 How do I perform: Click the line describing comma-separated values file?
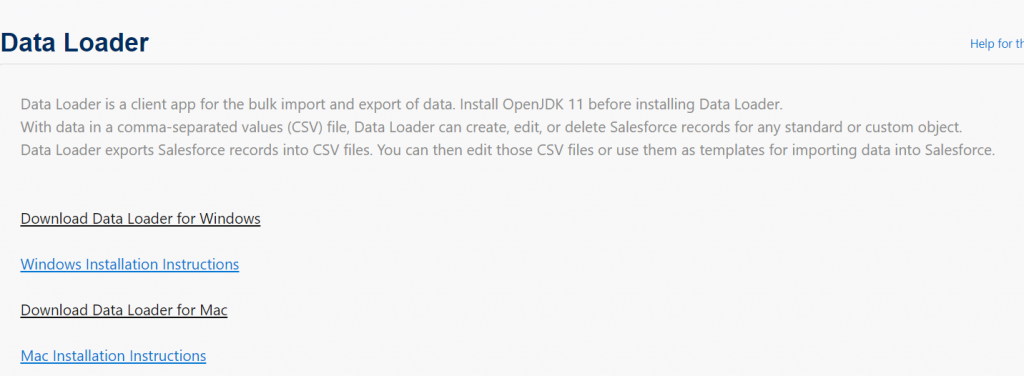(492, 127)
